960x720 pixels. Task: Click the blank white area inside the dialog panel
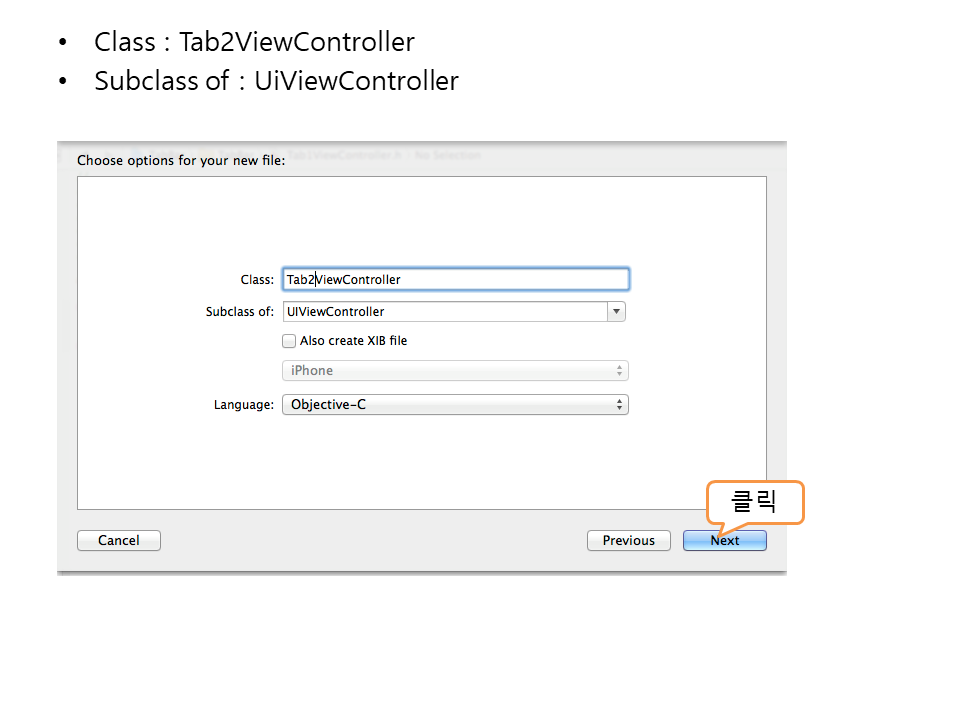[x=420, y=460]
